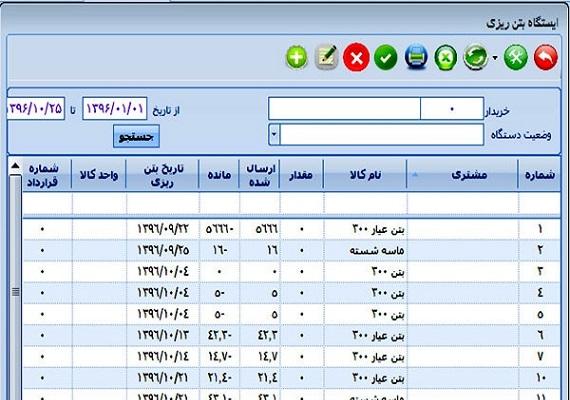Select row number ۶ in the grid
570x400 pixels.
click(x=292, y=335)
